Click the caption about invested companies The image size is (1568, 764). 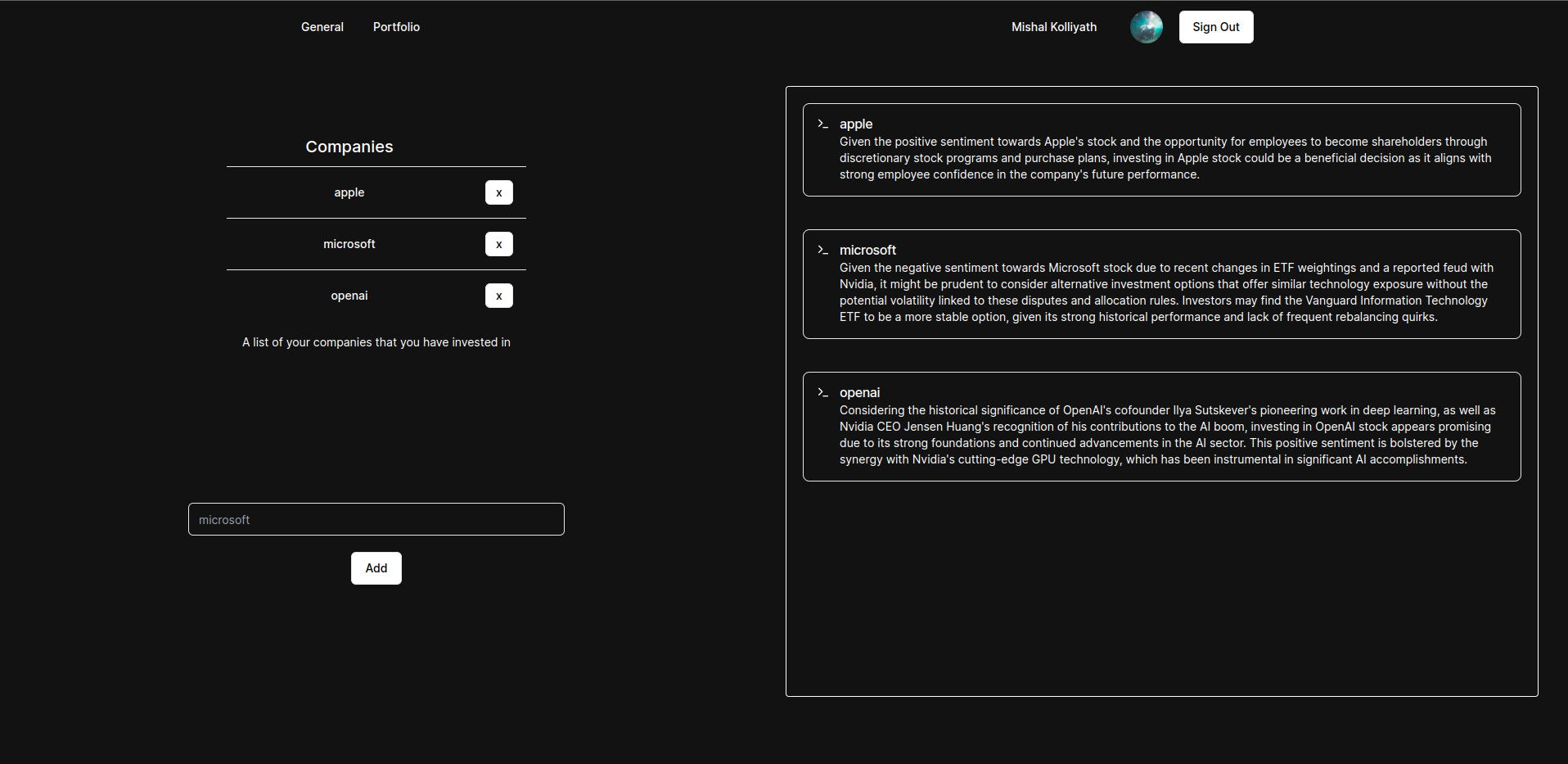376,342
